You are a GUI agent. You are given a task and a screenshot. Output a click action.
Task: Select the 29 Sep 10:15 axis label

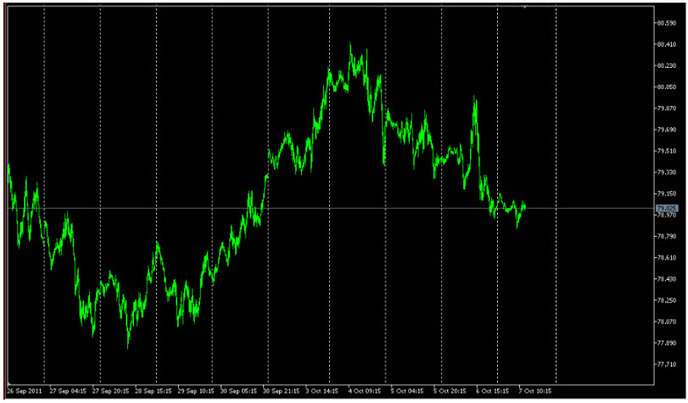coord(196,391)
